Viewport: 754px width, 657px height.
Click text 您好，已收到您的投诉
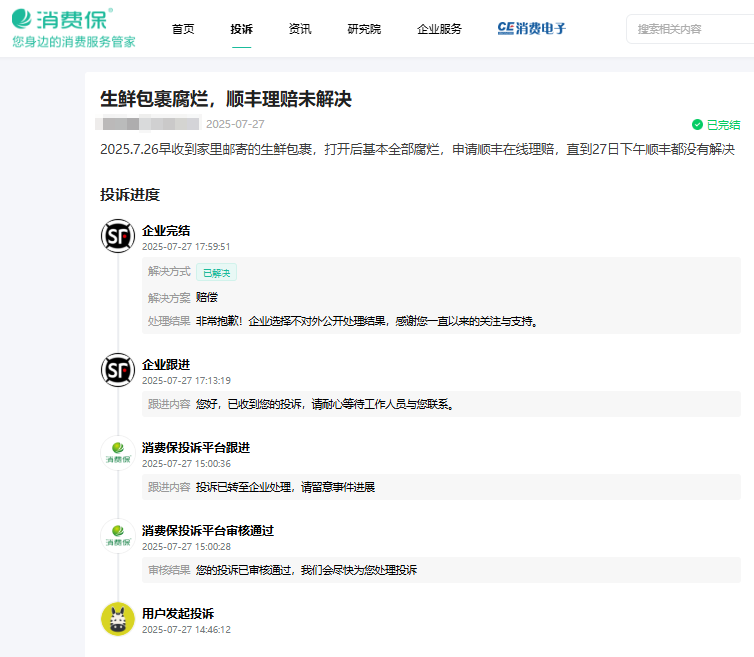pos(325,404)
